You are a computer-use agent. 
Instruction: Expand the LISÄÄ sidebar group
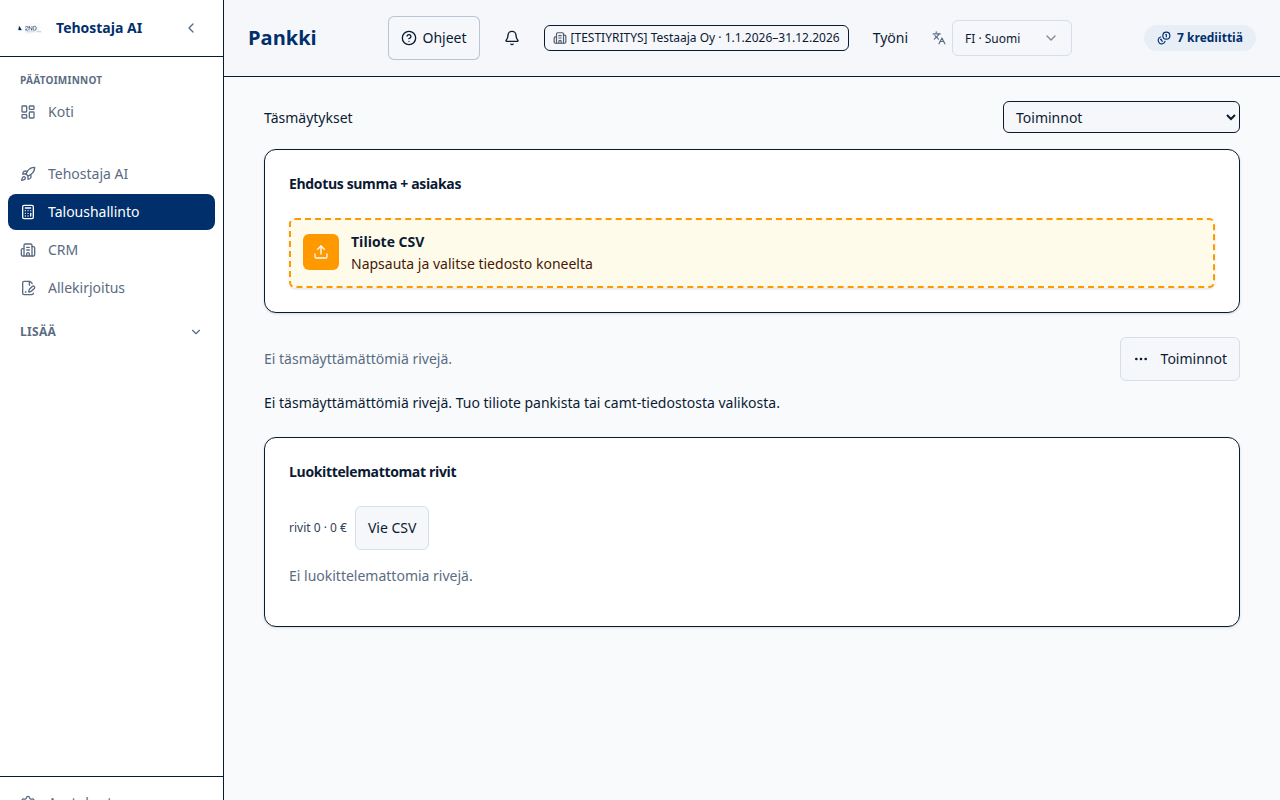[x=111, y=331]
